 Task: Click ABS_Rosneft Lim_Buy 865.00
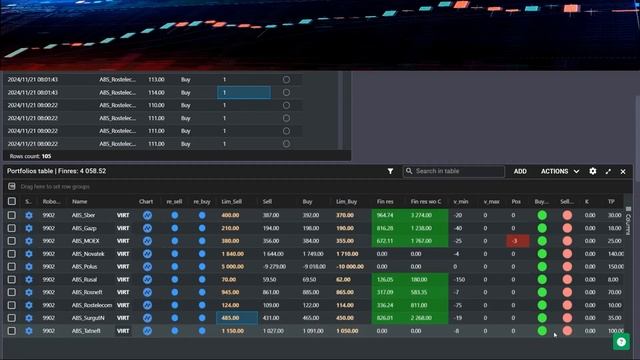[345, 292]
